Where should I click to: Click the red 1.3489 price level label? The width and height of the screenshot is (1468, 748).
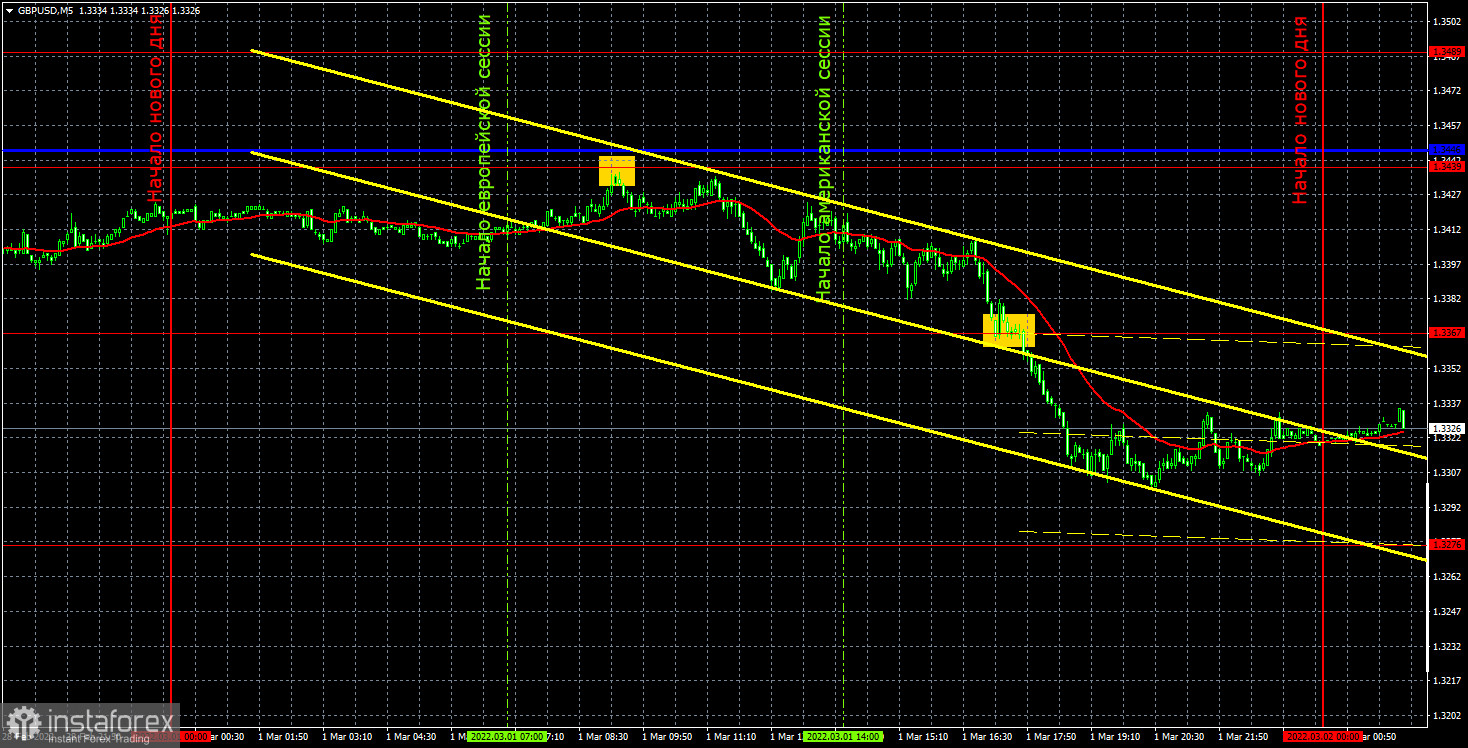[1448, 51]
